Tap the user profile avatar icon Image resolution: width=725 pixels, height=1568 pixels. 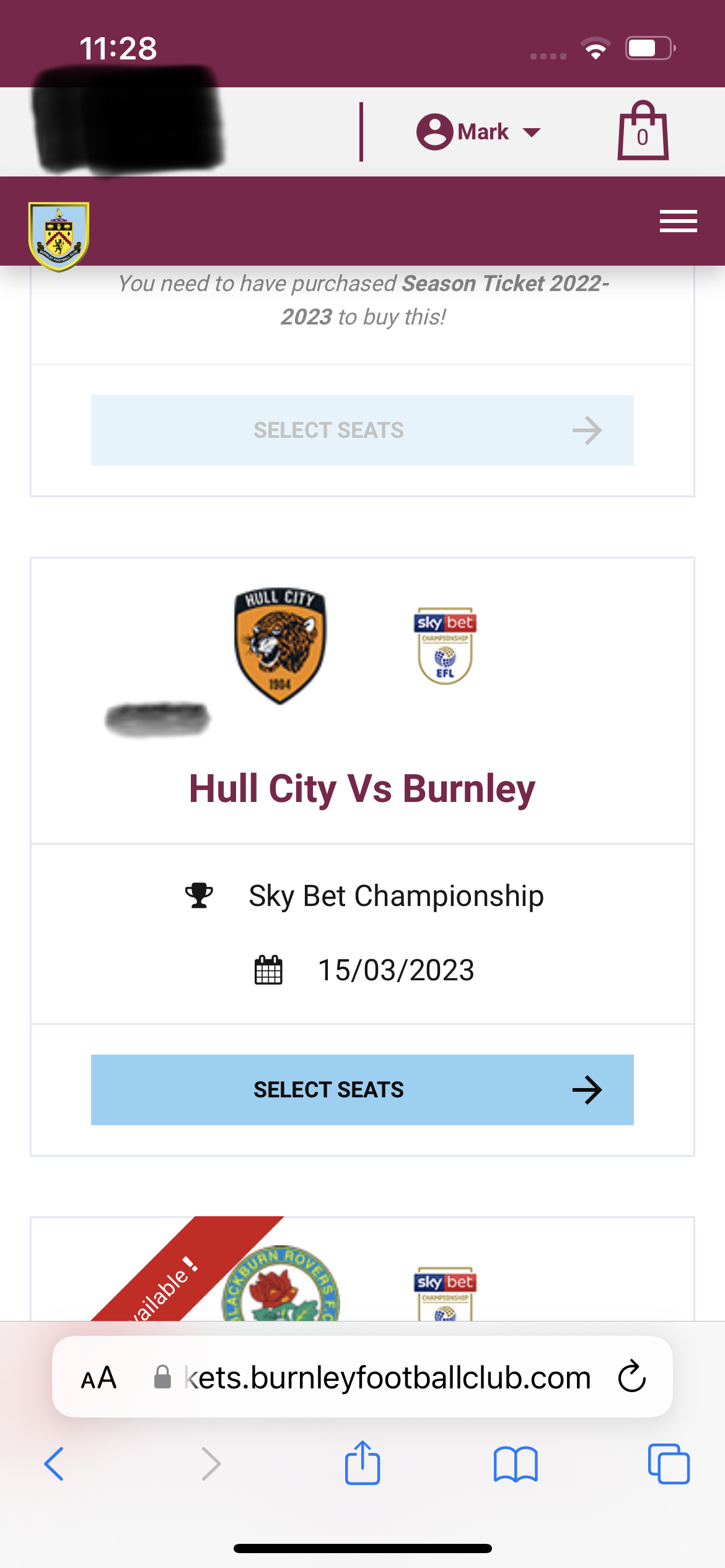point(434,132)
